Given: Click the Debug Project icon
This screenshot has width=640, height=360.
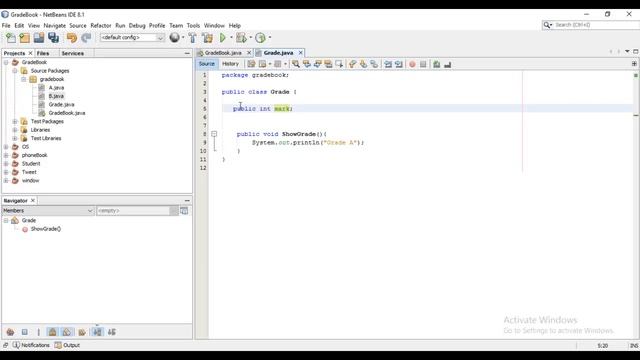Looking at the screenshot, I should point(241,38).
